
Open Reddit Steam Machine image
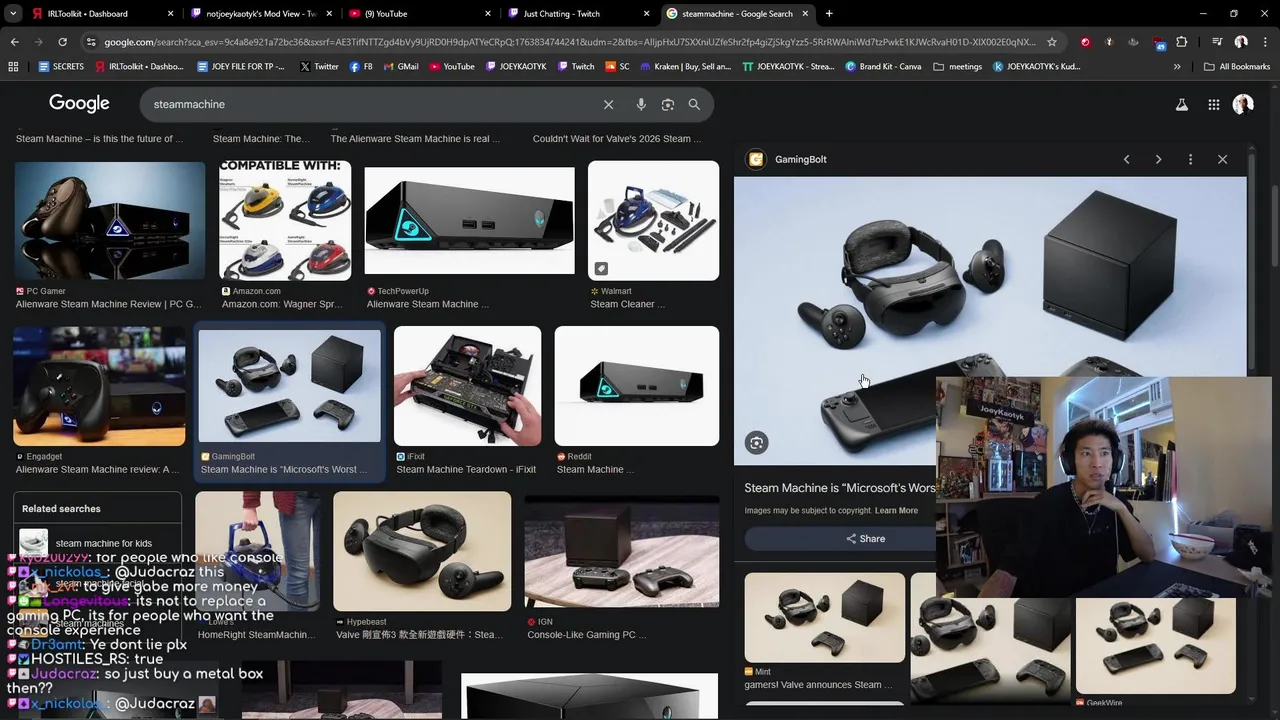point(636,386)
